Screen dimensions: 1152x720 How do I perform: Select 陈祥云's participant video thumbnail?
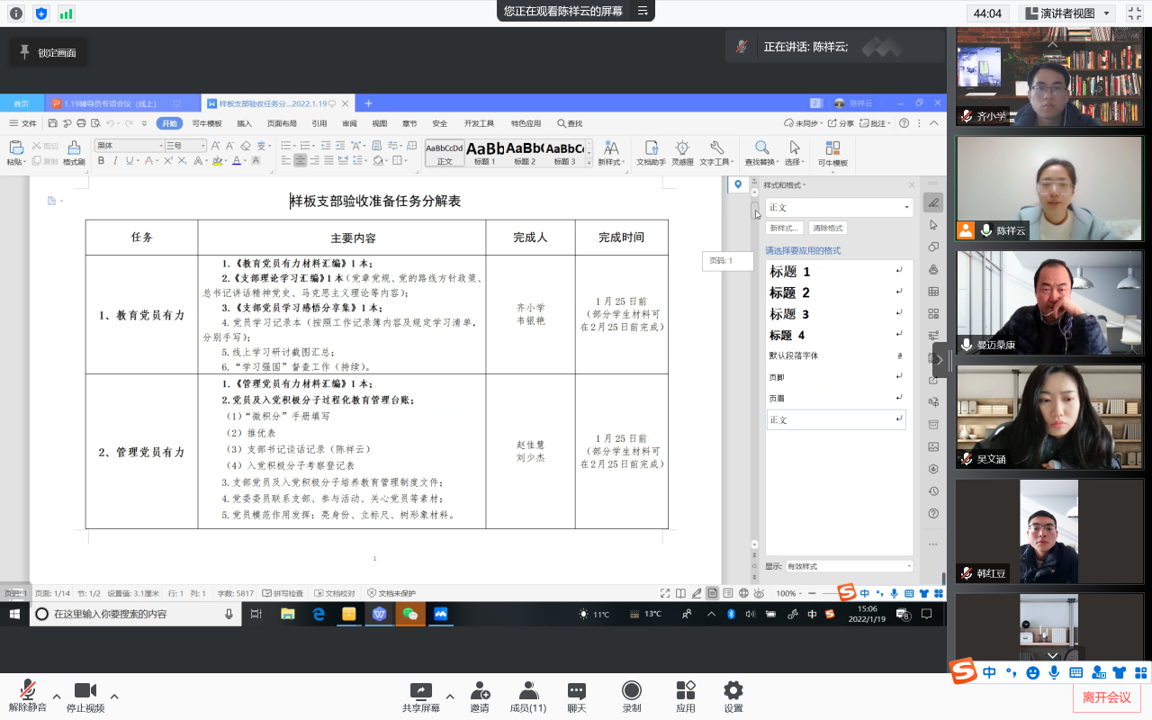click(x=1049, y=188)
